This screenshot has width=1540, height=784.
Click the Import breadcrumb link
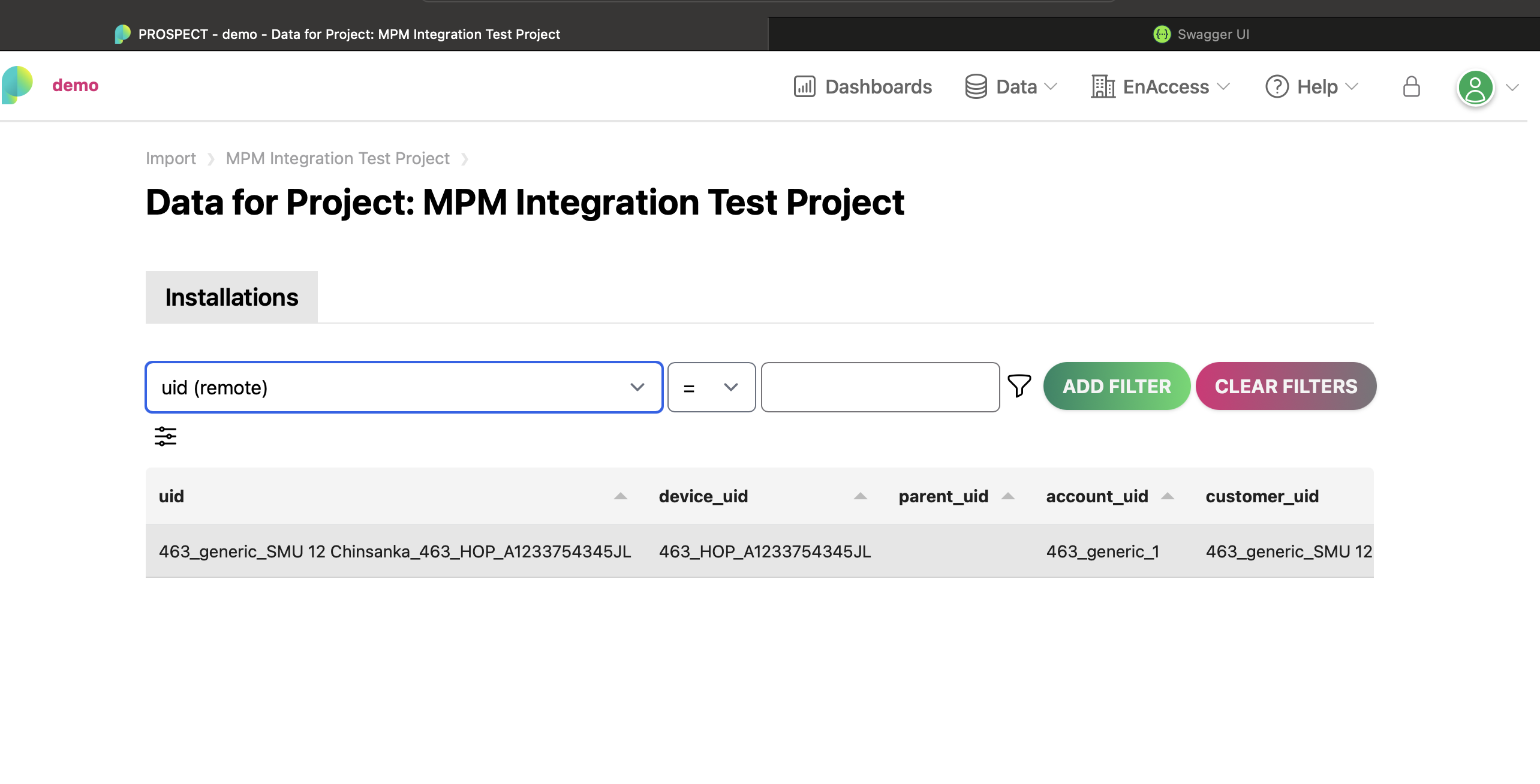tap(170, 158)
